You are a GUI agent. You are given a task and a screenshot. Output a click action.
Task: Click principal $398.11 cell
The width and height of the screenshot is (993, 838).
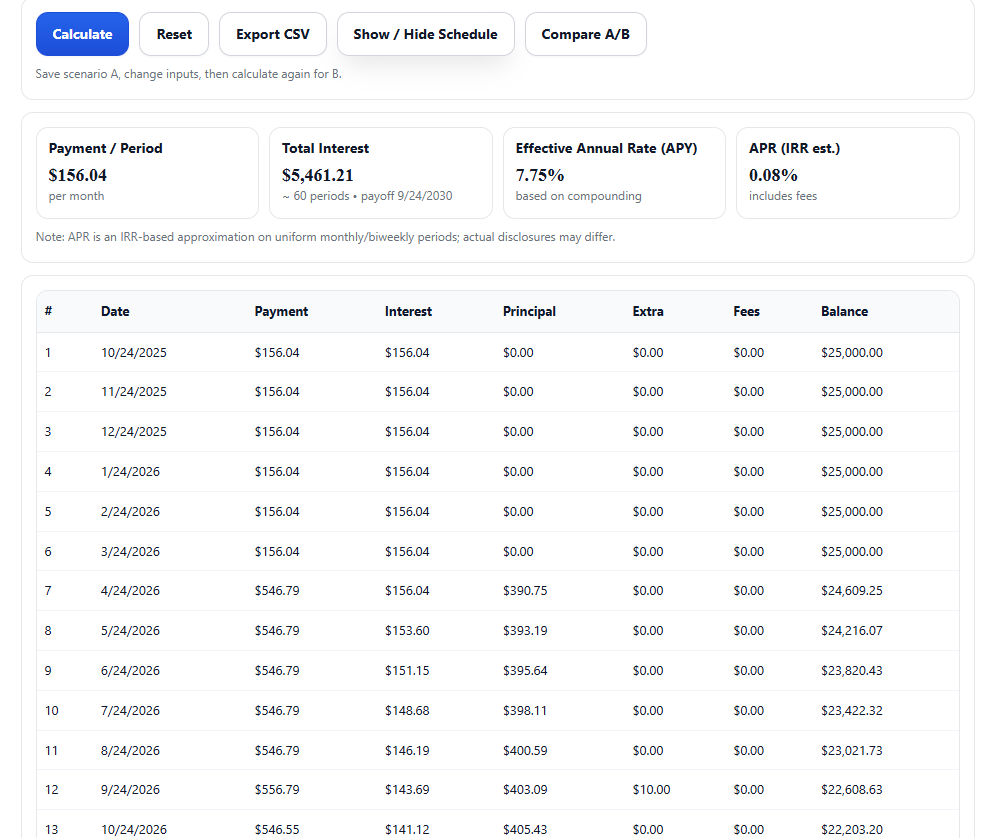pos(525,710)
